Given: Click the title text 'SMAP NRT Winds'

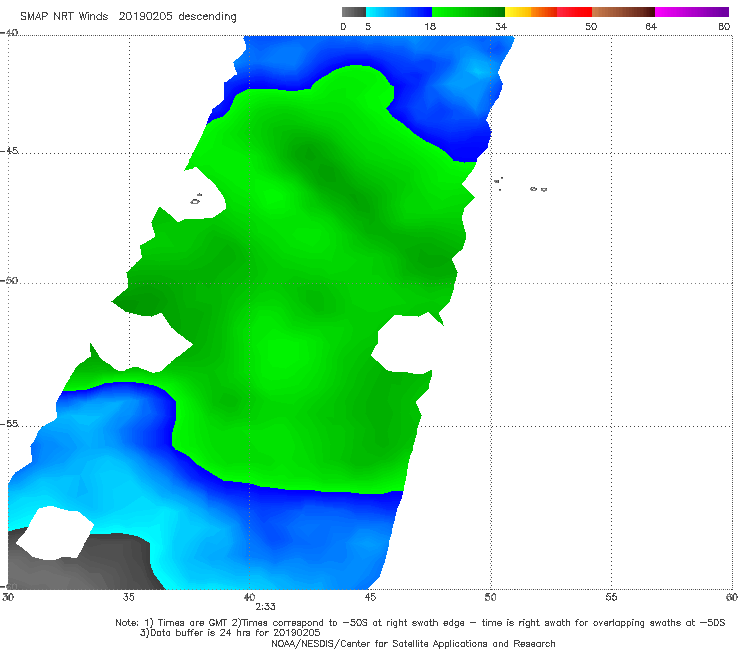Looking at the screenshot, I should (x=64, y=16).
